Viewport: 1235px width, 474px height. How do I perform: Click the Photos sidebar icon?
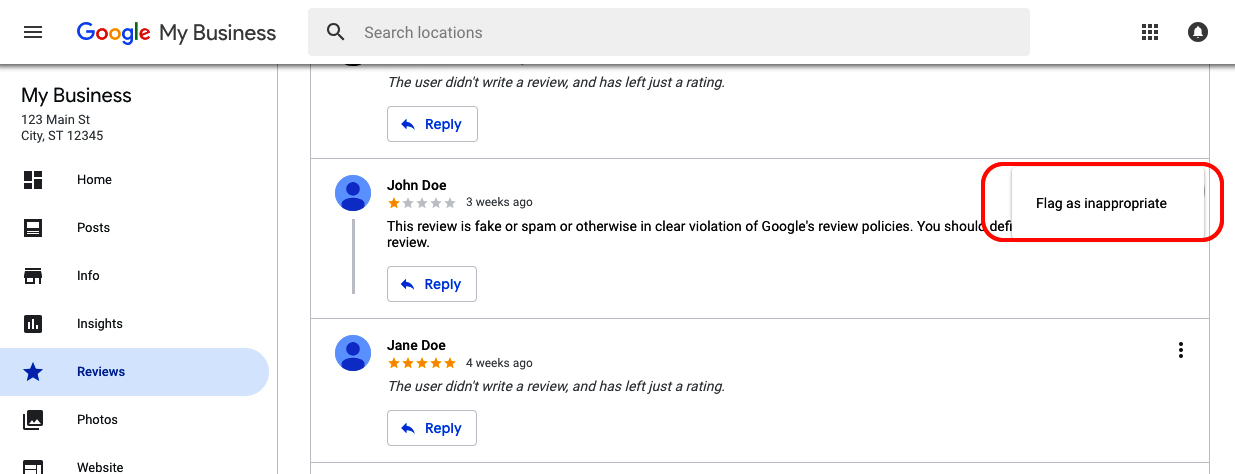point(33,420)
